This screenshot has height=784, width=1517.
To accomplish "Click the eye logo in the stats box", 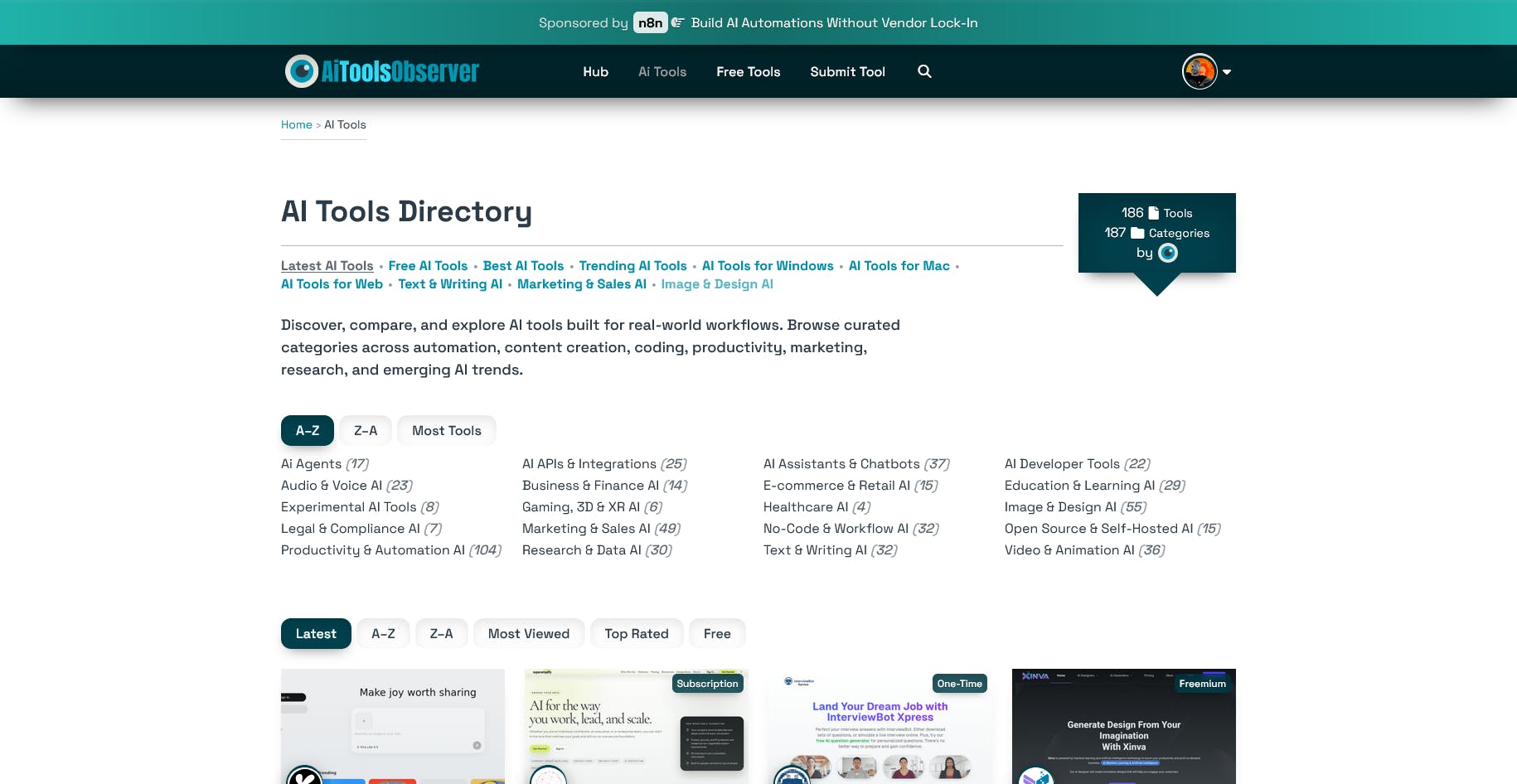I will (1167, 253).
